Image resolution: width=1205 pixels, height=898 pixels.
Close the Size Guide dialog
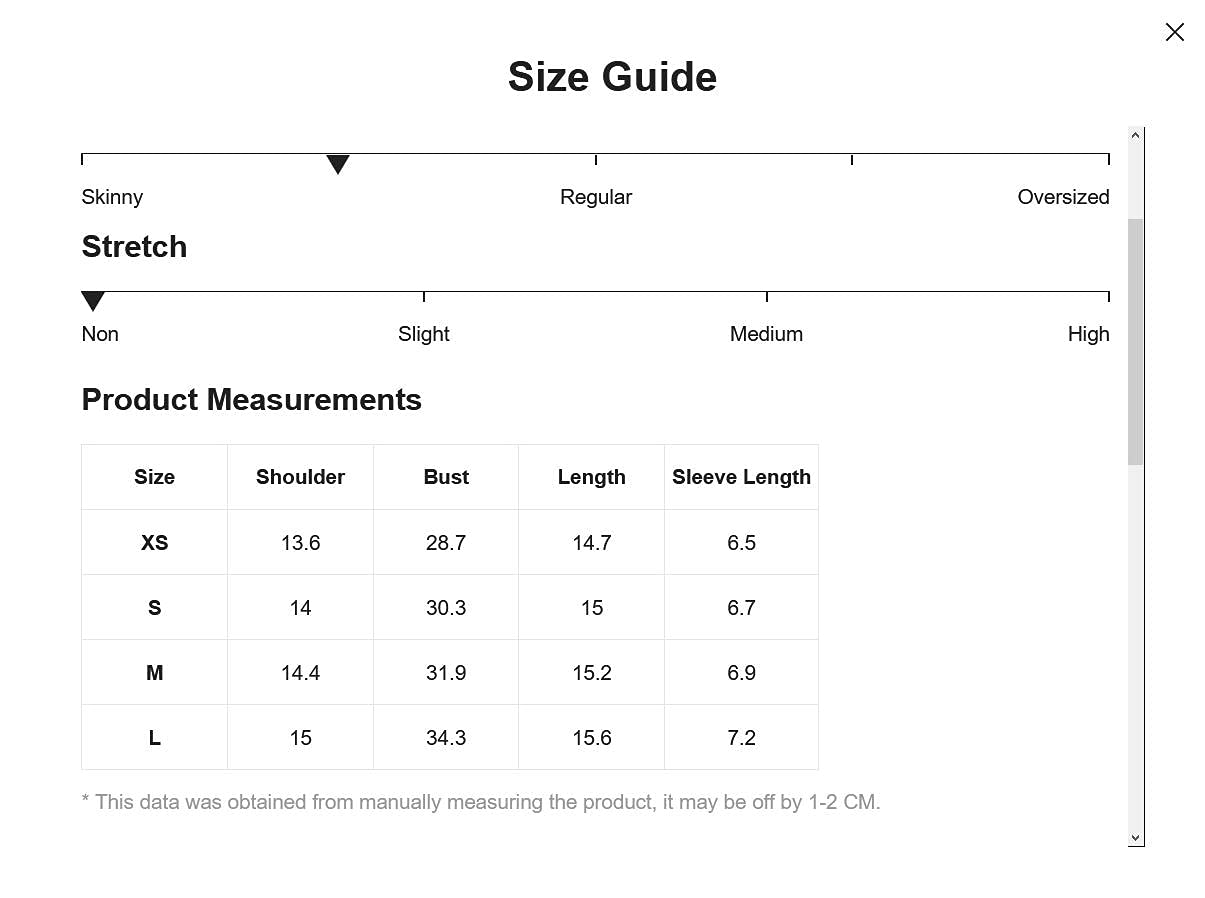pyautogui.click(x=1174, y=32)
